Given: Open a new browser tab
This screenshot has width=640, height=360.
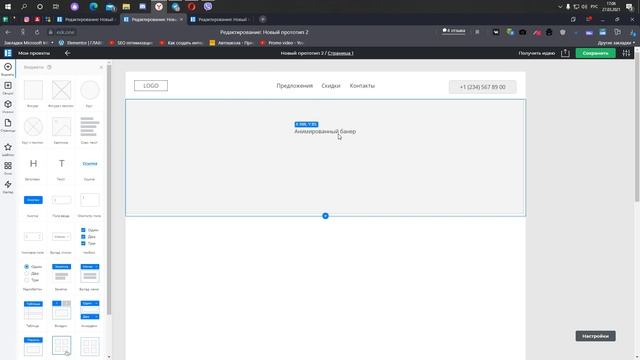Looking at the screenshot, I should coord(263,19).
